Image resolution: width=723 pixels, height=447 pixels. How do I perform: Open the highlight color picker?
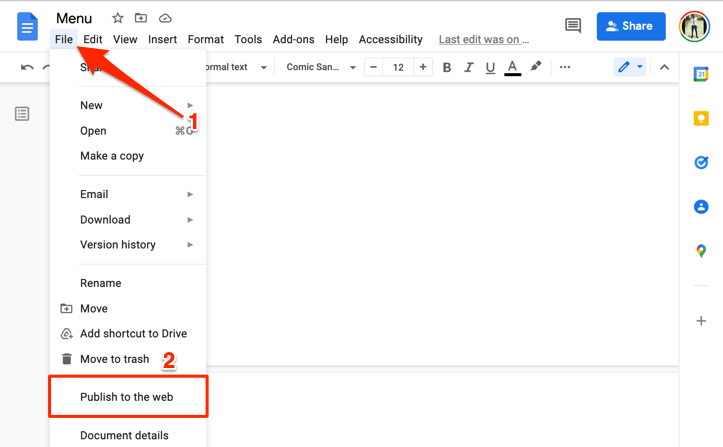(536, 67)
